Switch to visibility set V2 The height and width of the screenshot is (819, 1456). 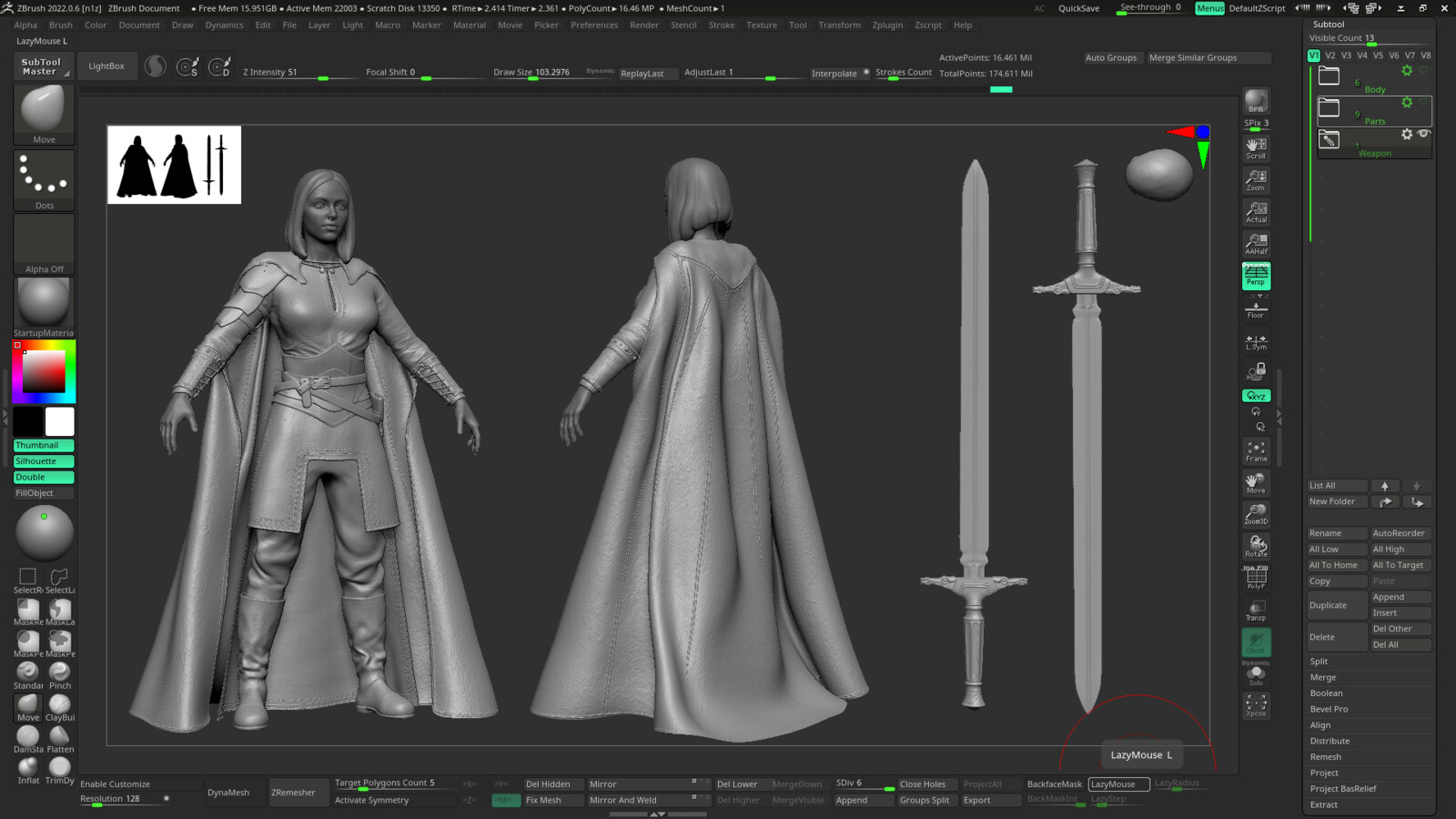click(1330, 56)
